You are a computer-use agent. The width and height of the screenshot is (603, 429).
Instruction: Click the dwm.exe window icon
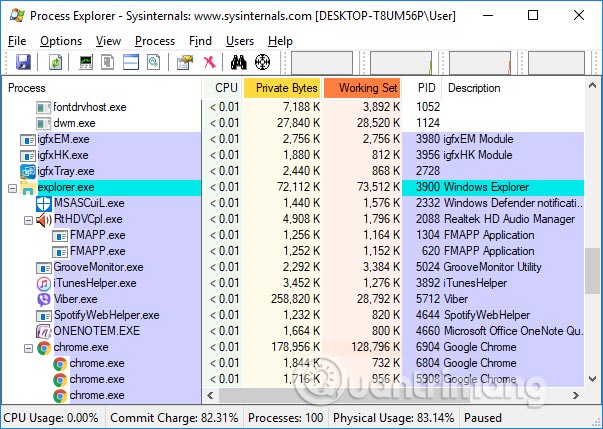pos(44,123)
